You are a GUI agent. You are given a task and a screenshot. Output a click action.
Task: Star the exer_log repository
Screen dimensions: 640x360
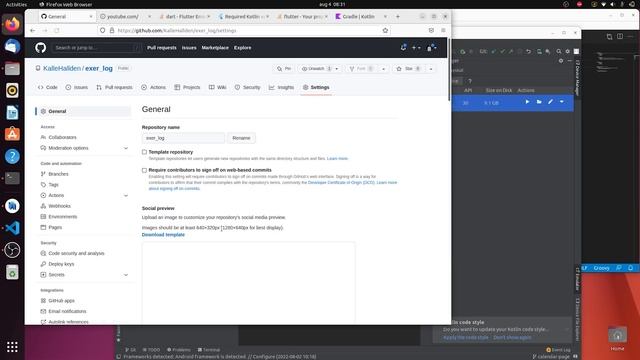point(408,69)
